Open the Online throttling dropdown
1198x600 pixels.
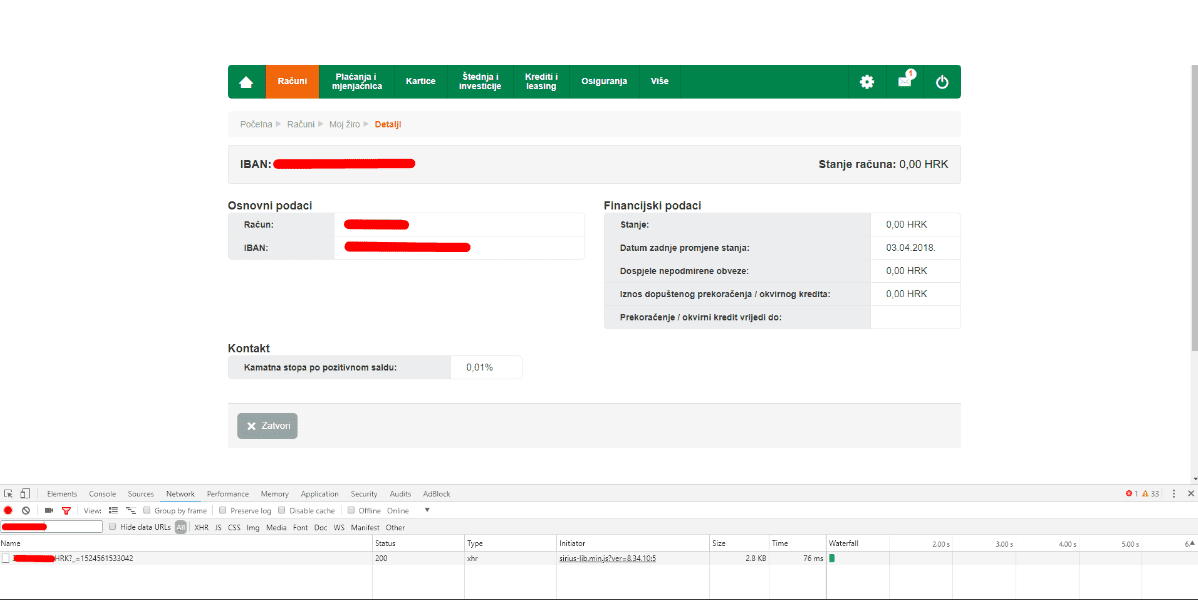tap(409, 511)
